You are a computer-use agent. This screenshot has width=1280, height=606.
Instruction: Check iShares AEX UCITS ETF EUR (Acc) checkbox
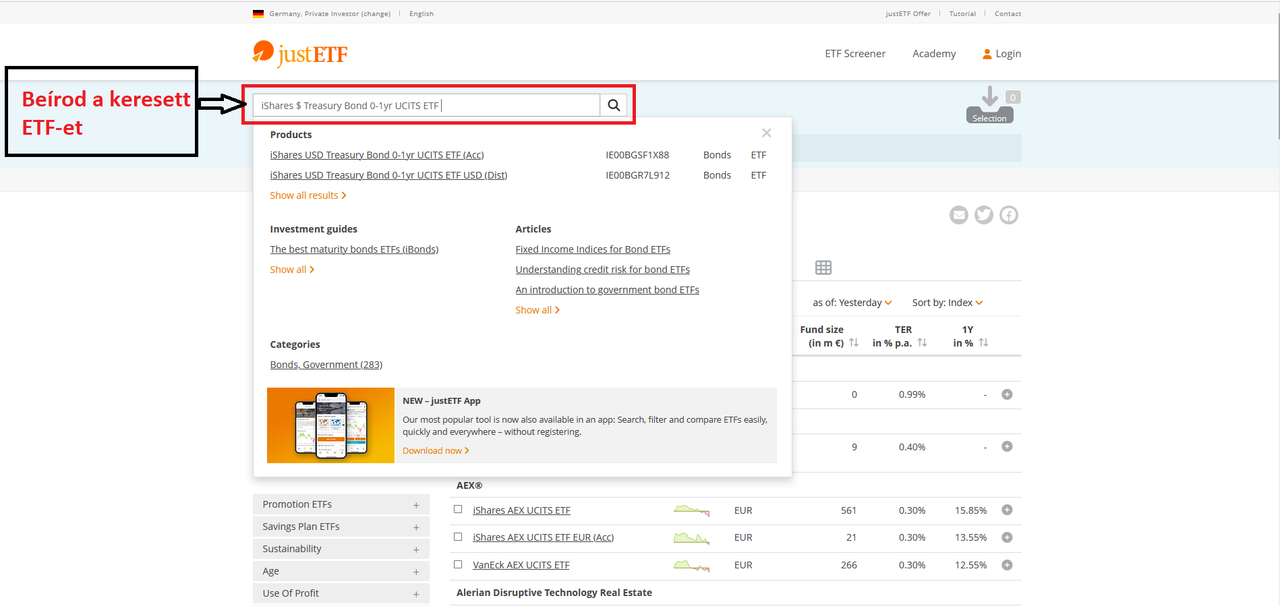[x=458, y=536]
